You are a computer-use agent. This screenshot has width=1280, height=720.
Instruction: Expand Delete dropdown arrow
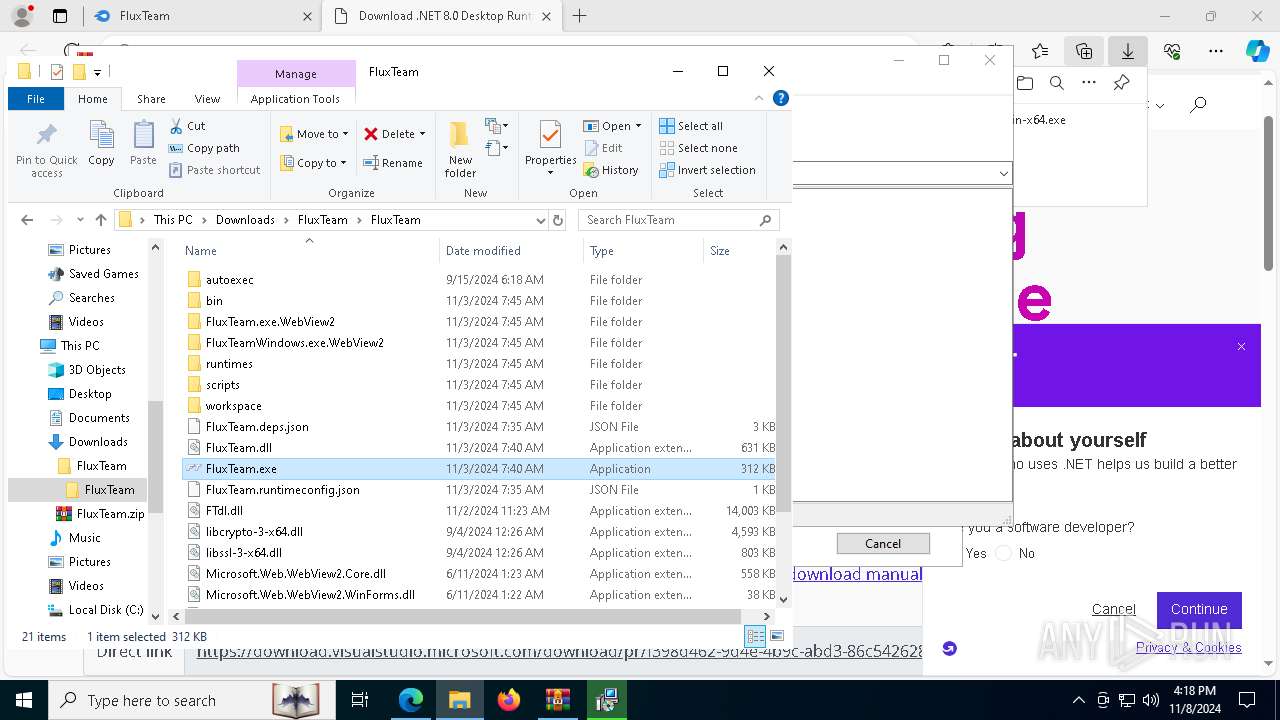click(x=422, y=134)
